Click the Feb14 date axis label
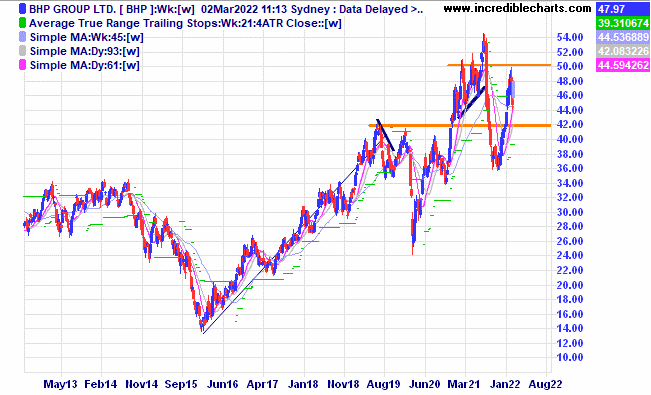Viewport: 651px width, 395px height. point(101,385)
